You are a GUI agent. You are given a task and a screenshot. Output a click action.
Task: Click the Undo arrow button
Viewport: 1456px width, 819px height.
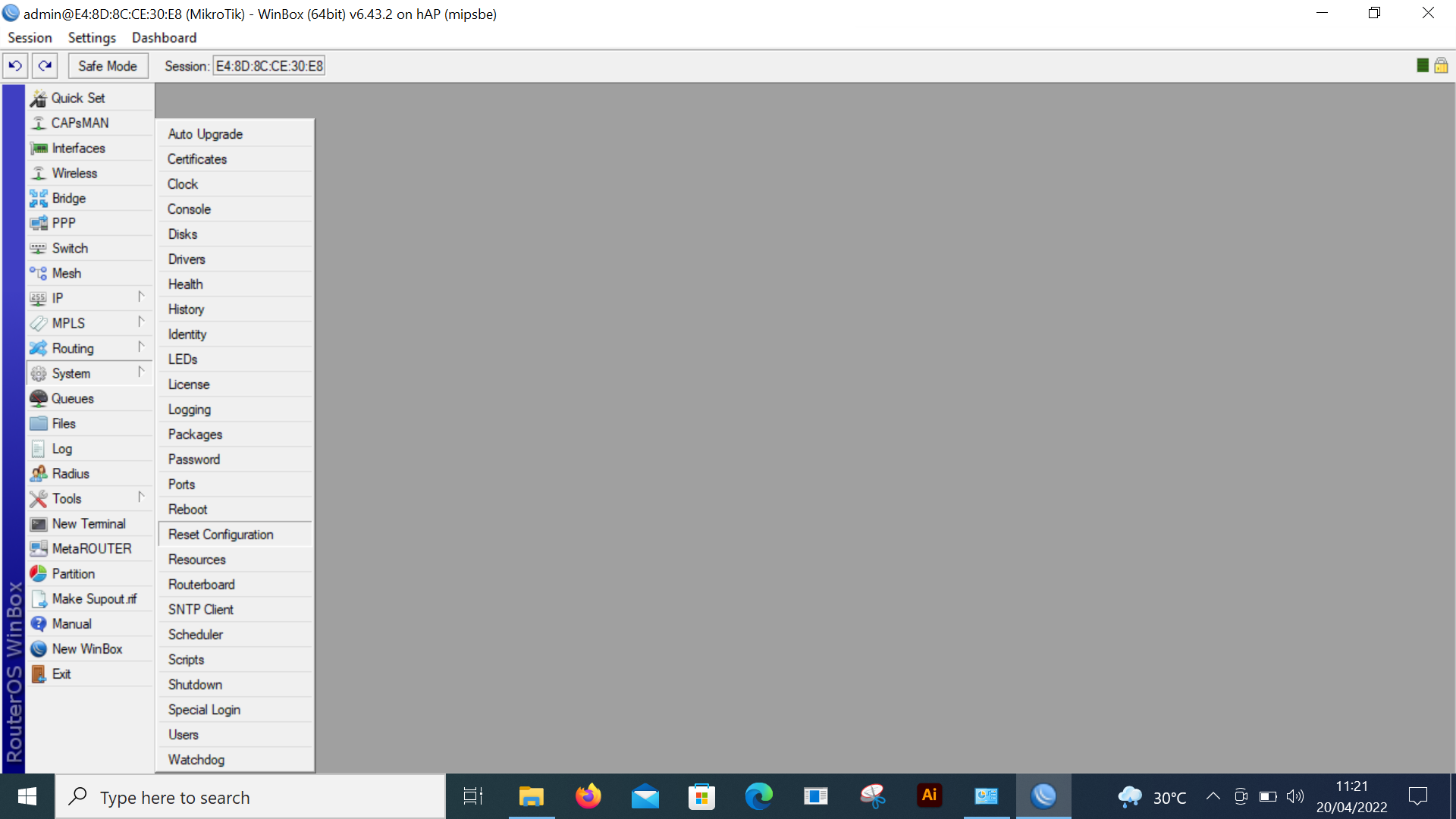[x=15, y=66]
